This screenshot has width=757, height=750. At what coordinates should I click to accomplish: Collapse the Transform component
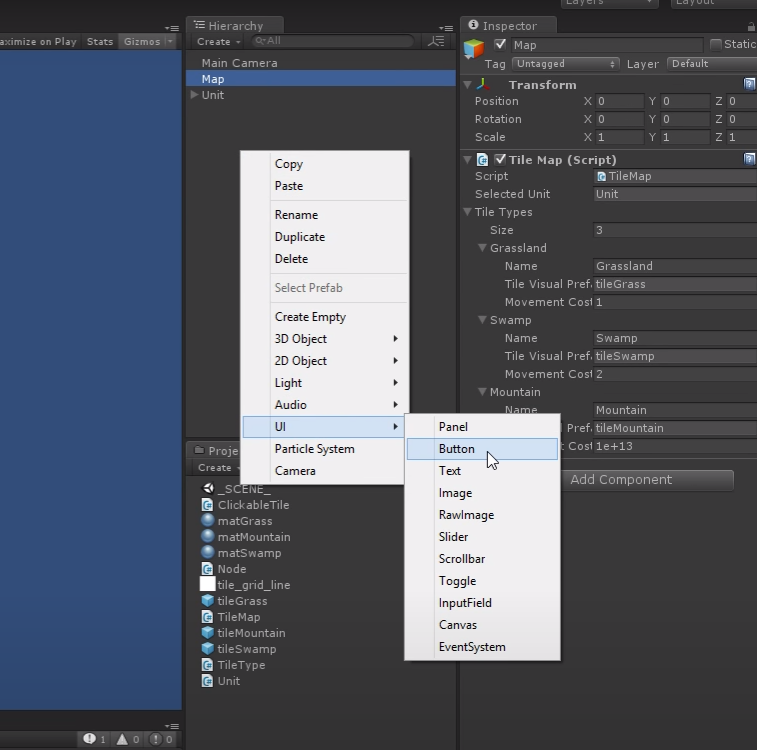[467, 85]
